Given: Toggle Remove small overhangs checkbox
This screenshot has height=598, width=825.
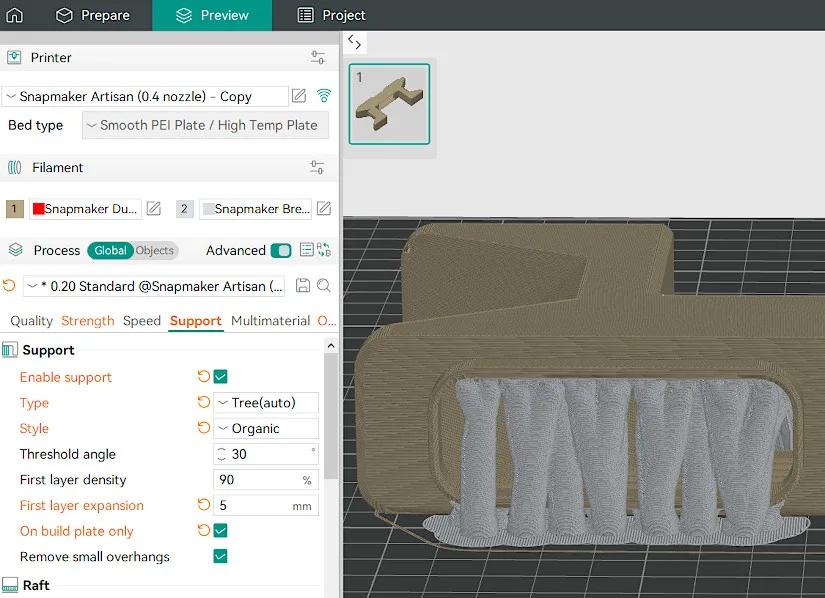Looking at the screenshot, I should click(x=220, y=556).
